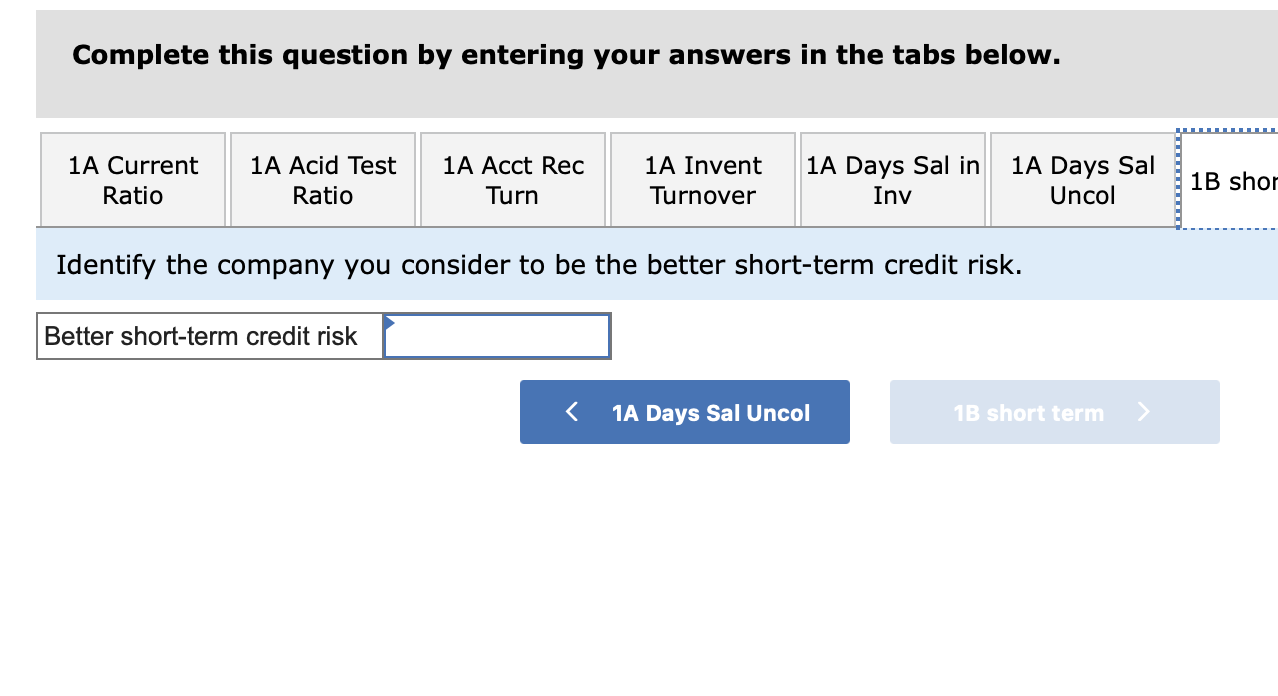The height and width of the screenshot is (696, 1278).
Task: Switch to the 1A Current Ratio tab
Action: tap(132, 180)
